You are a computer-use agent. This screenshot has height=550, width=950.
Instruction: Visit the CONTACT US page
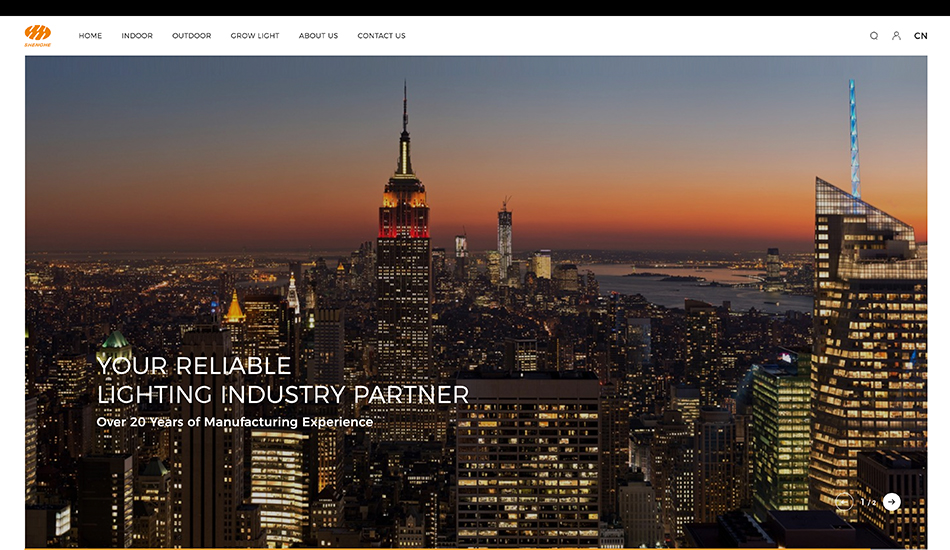[381, 36]
